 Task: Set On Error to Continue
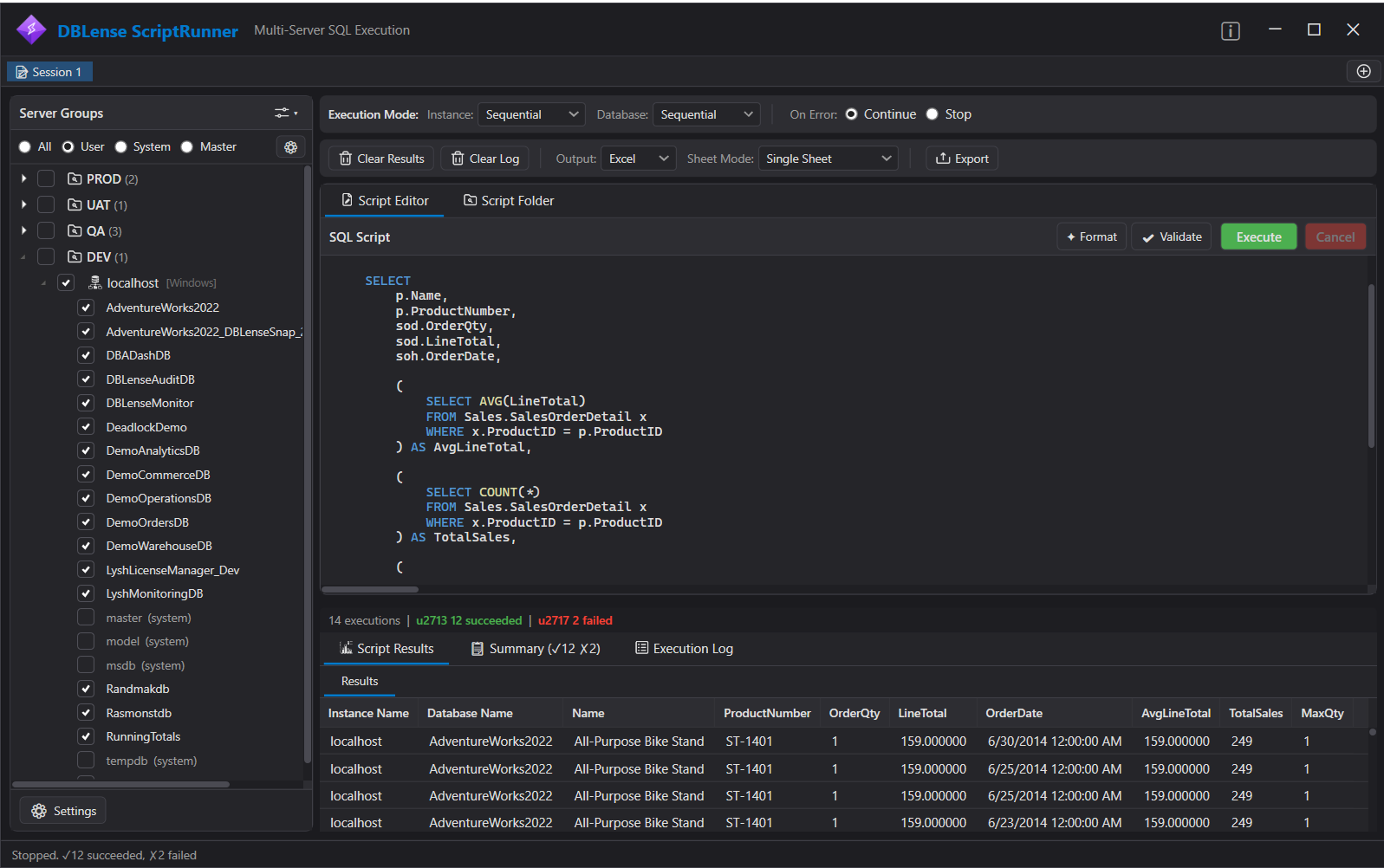tap(852, 114)
